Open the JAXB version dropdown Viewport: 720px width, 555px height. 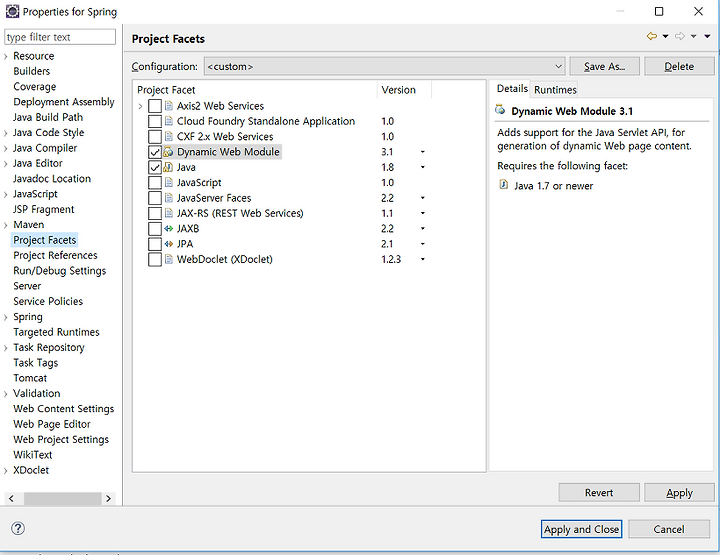pos(422,229)
